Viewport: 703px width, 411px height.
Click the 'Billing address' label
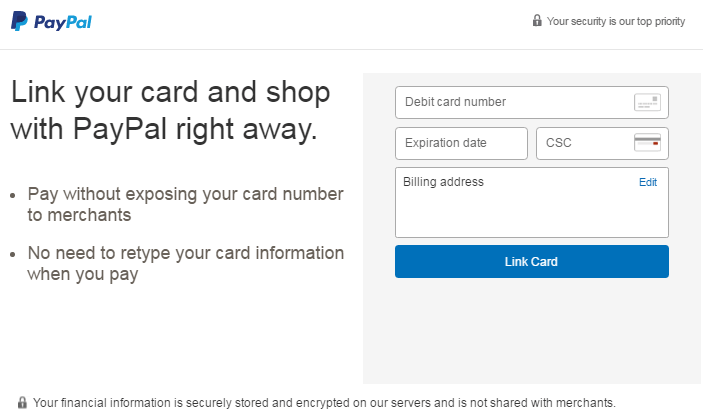pyautogui.click(x=443, y=182)
